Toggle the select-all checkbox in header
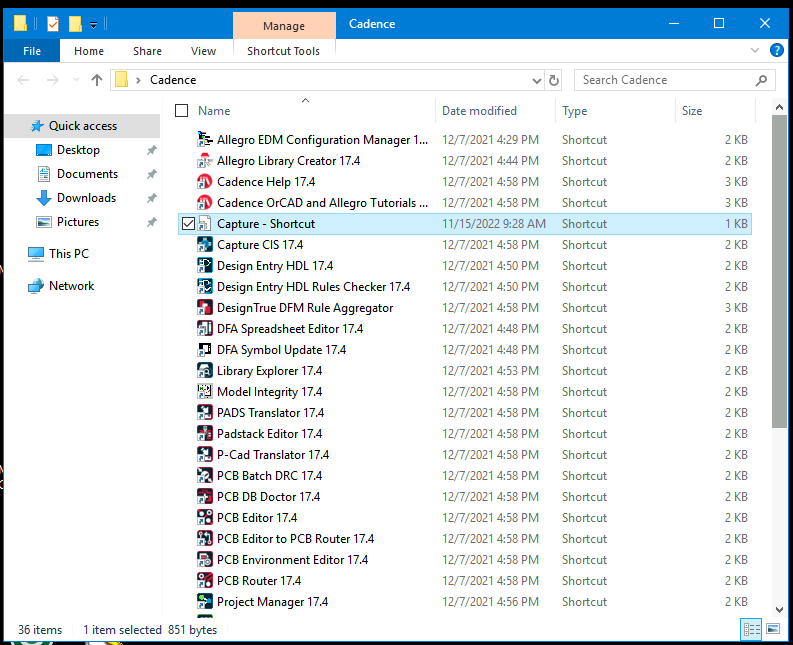This screenshot has height=645, width=793. click(x=181, y=110)
